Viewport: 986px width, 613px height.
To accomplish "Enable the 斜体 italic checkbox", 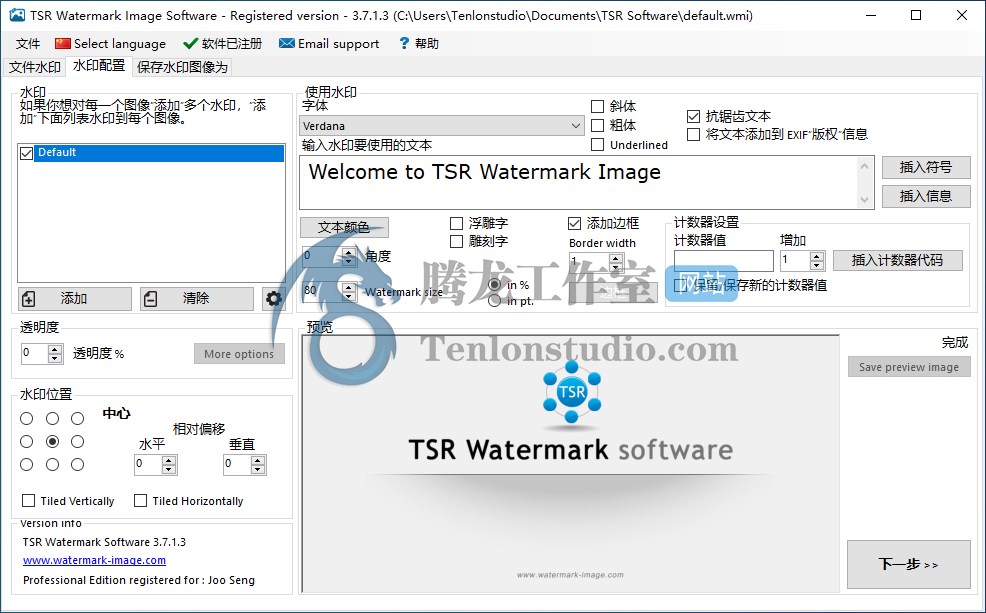I will 597,106.
